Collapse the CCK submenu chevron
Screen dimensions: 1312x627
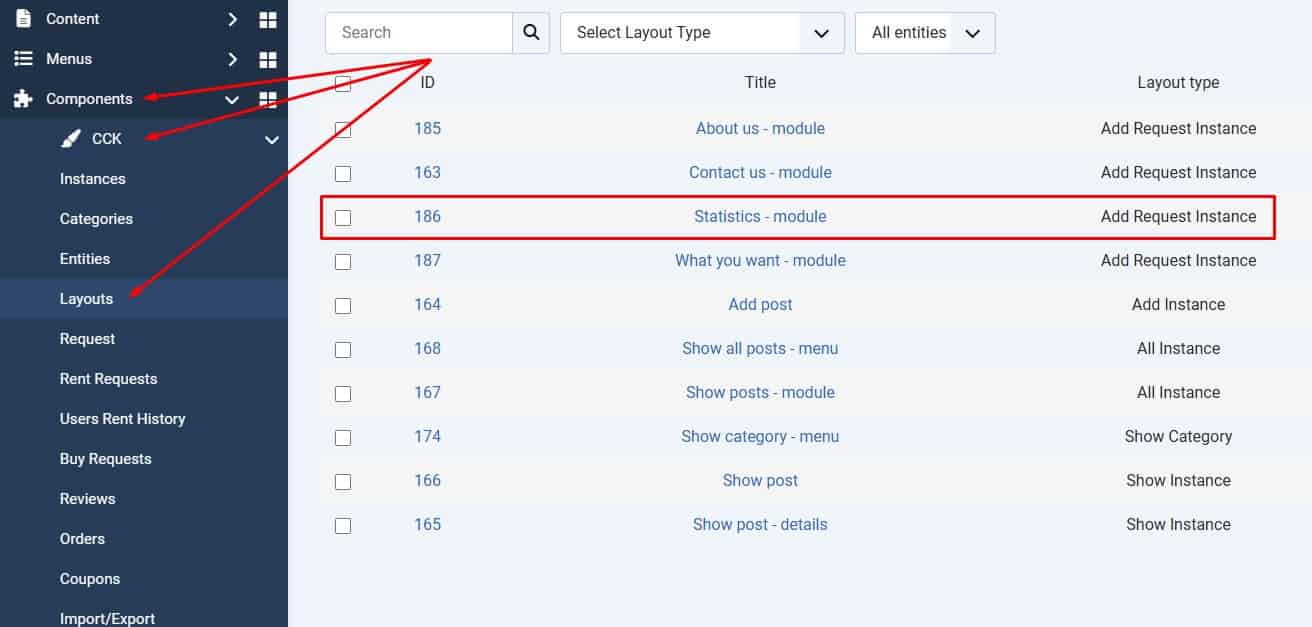[271, 140]
